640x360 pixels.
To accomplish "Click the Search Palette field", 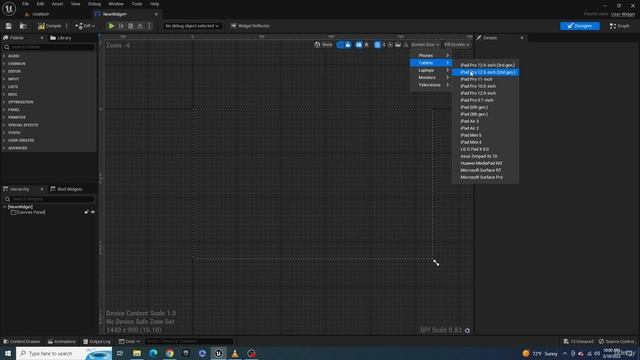I will pos(49,47).
